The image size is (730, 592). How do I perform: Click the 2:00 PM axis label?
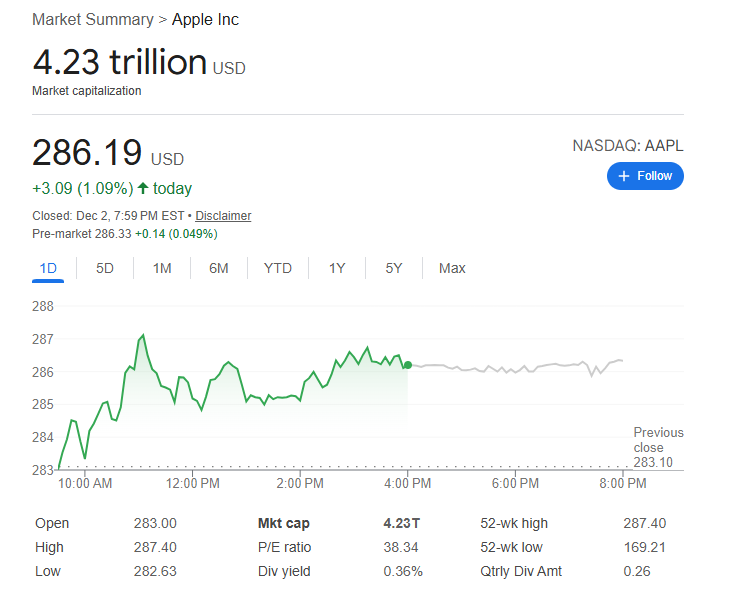click(300, 483)
